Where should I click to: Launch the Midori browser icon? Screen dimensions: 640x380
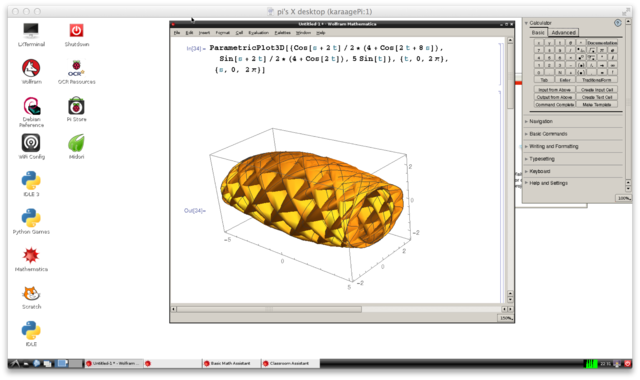tap(76, 147)
